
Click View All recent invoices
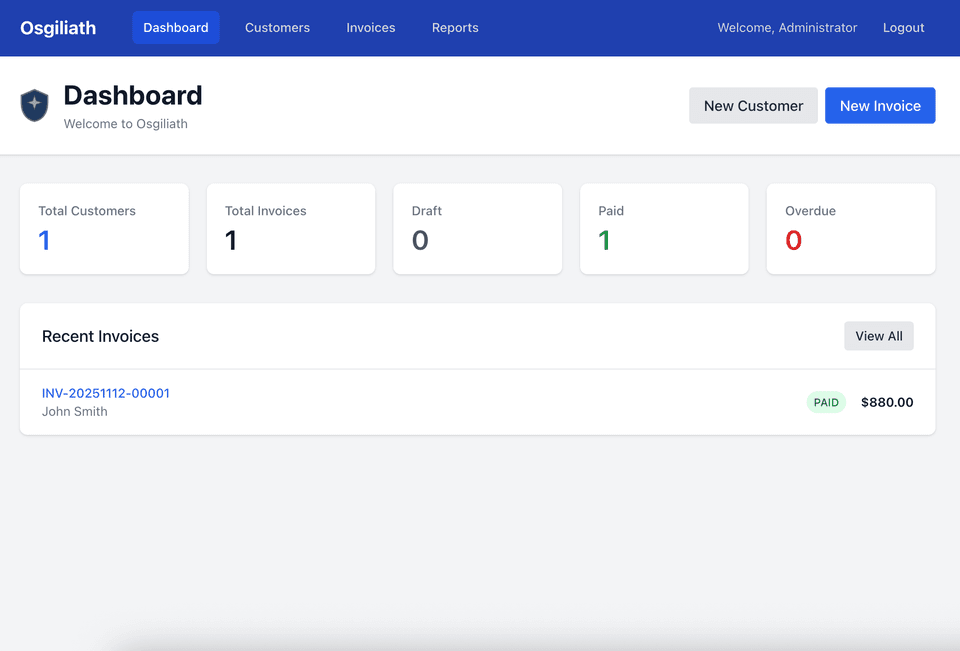click(878, 336)
